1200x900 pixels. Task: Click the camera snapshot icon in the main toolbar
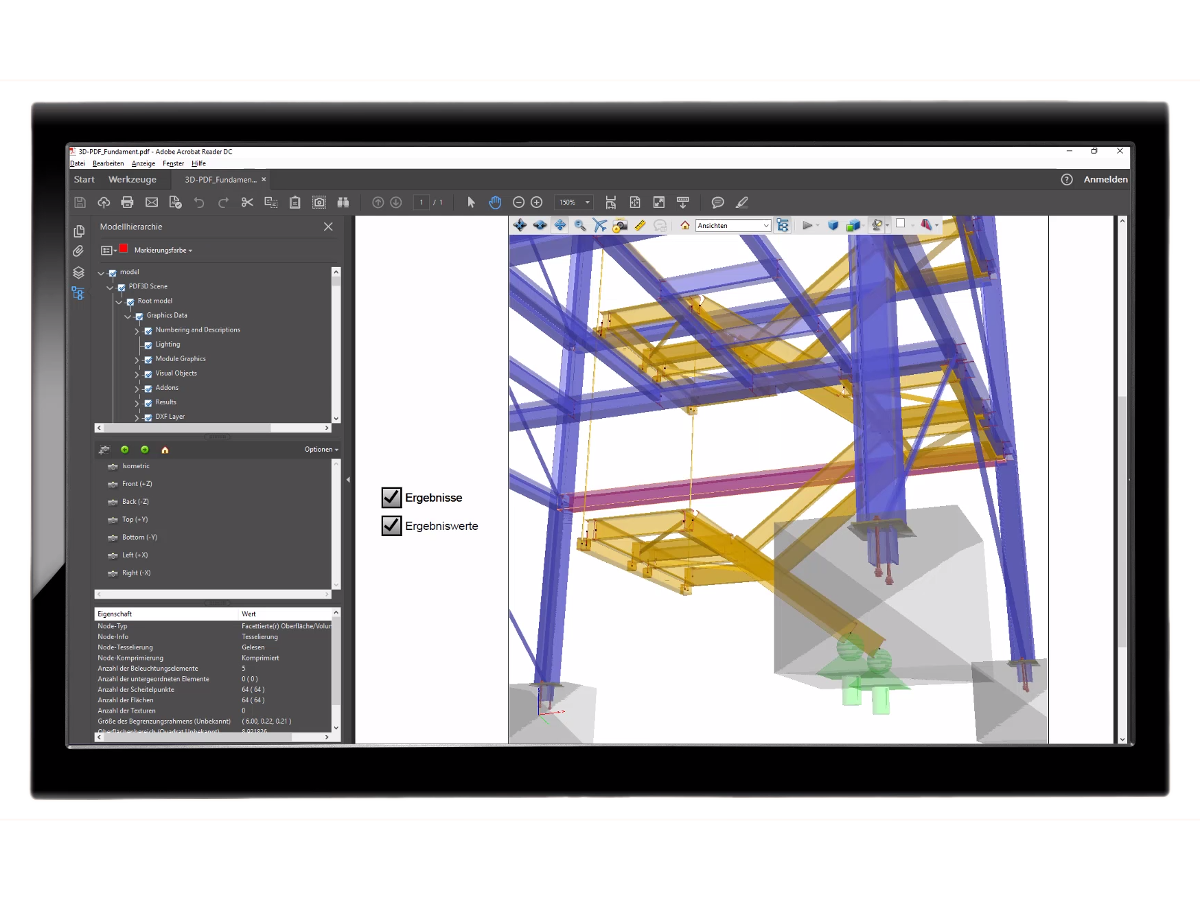(319, 202)
